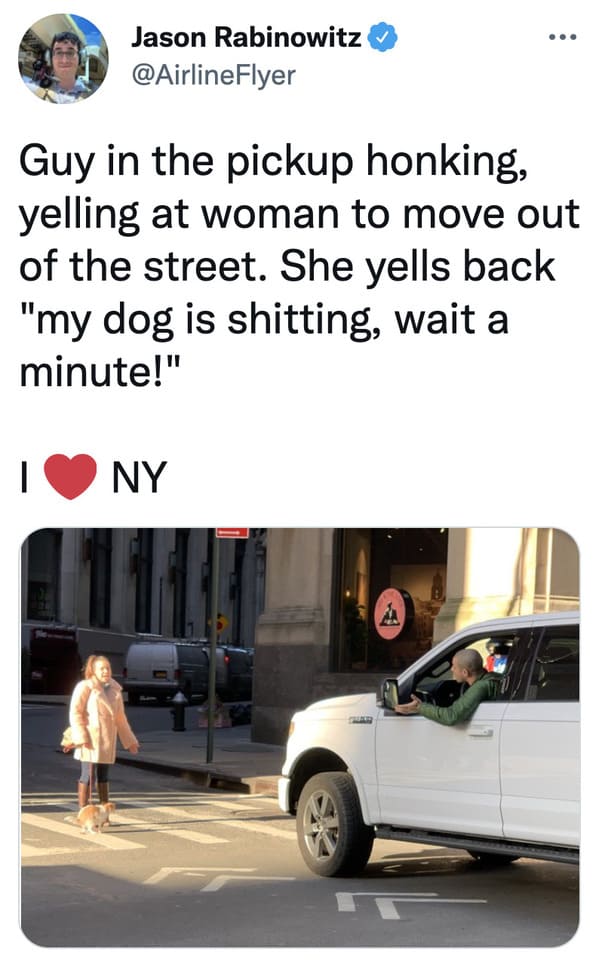The image size is (599, 967).
Task: Click the red street sign atop pole
Action: (232, 532)
